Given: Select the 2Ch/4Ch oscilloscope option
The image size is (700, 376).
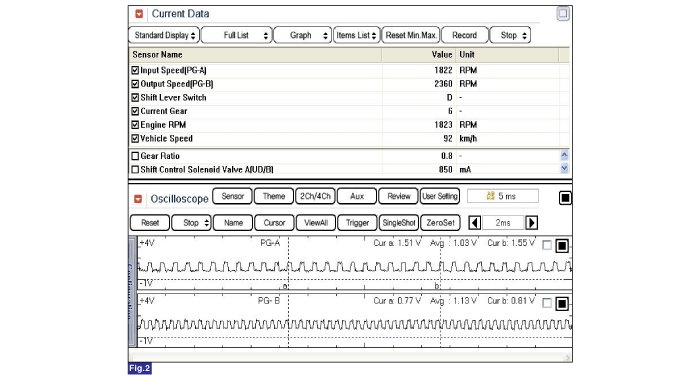Looking at the screenshot, I should coord(315,196).
